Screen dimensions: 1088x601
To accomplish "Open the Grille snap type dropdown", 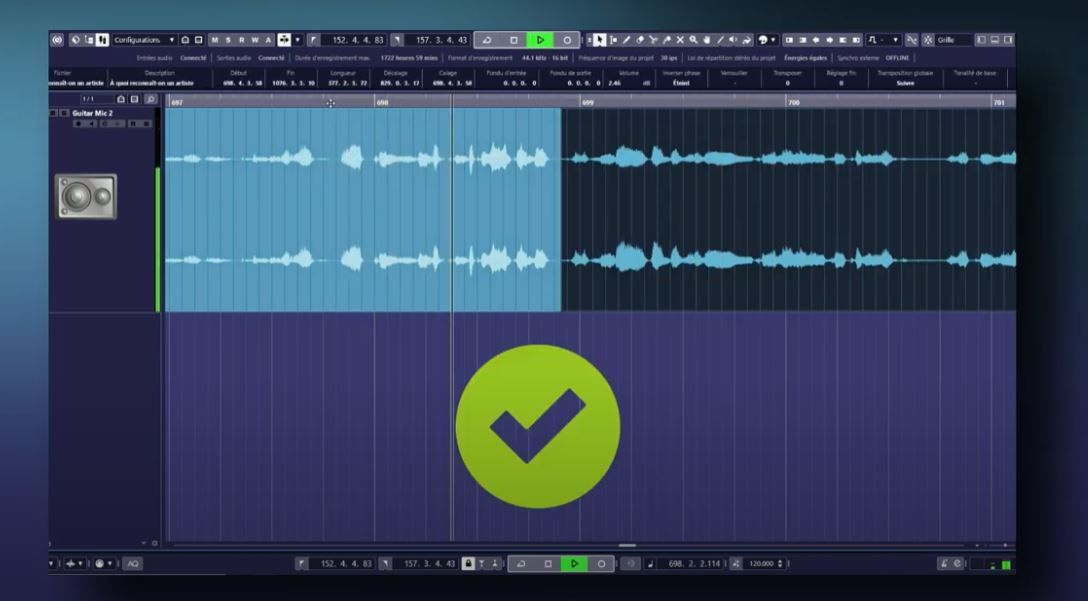I will coord(954,40).
